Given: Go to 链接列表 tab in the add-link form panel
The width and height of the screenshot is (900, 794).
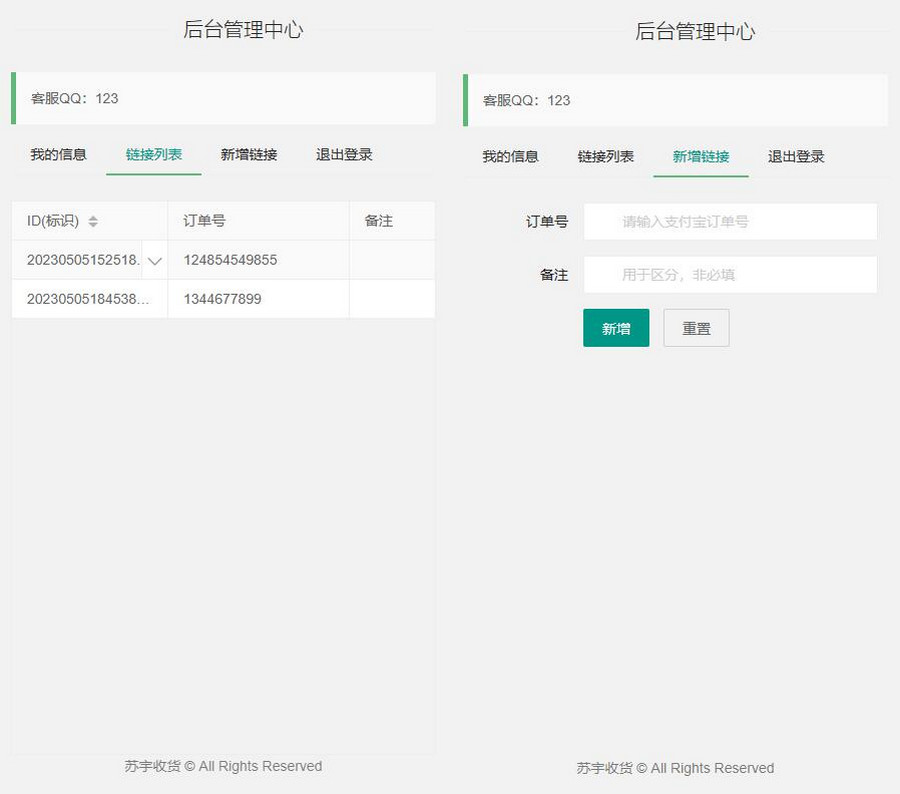Looking at the screenshot, I should pos(606,157).
